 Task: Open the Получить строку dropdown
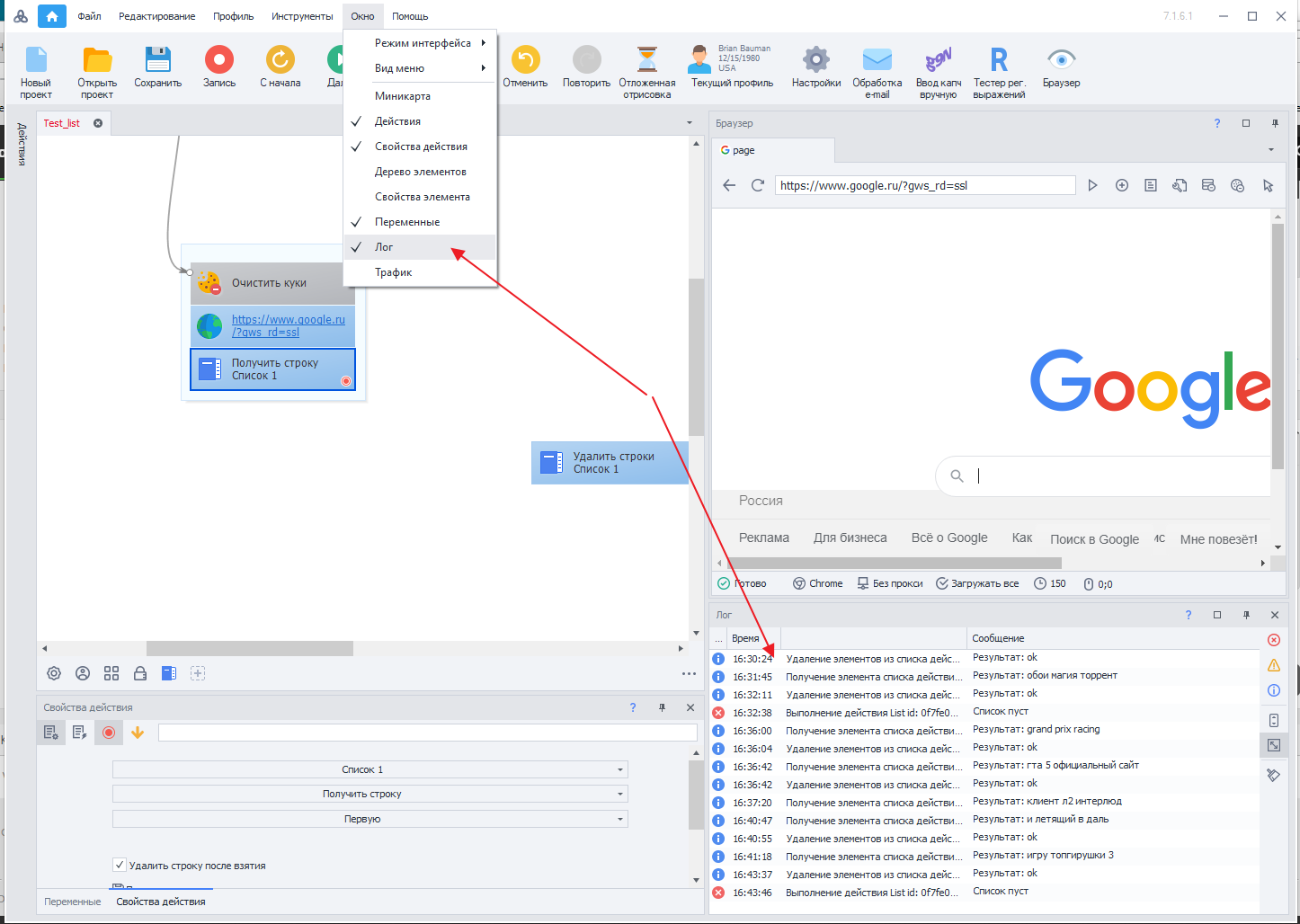pos(370,794)
